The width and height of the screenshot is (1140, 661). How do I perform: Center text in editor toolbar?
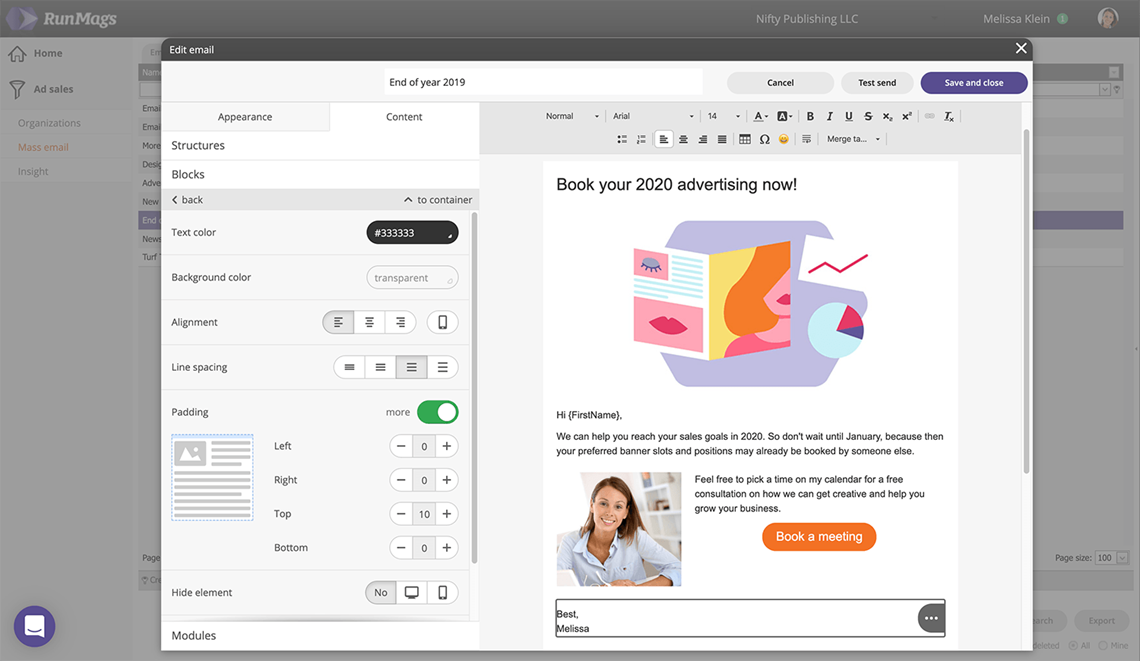tap(683, 139)
